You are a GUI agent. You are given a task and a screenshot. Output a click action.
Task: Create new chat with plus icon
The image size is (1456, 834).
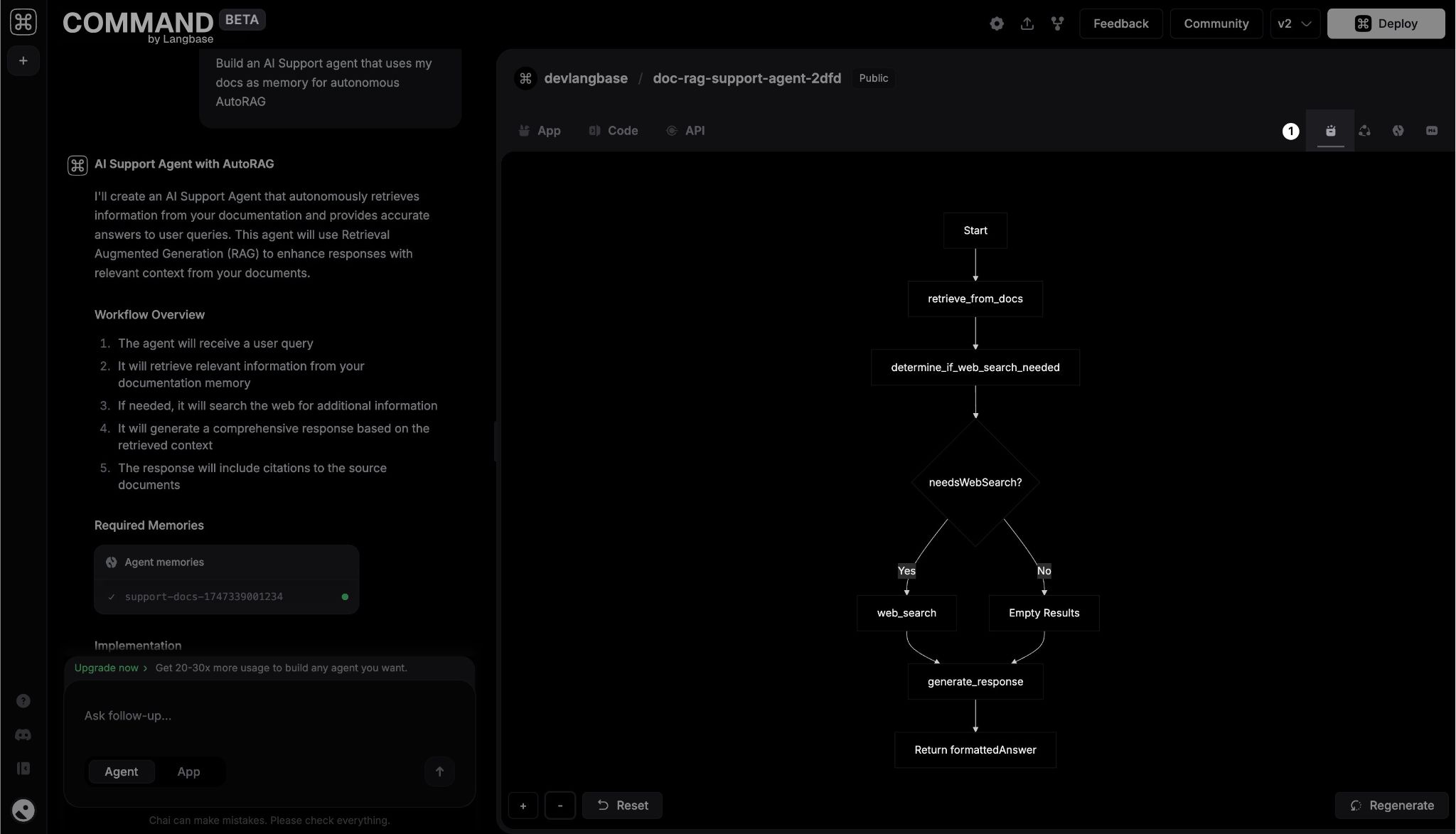pyautogui.click(x=23, y=61)
